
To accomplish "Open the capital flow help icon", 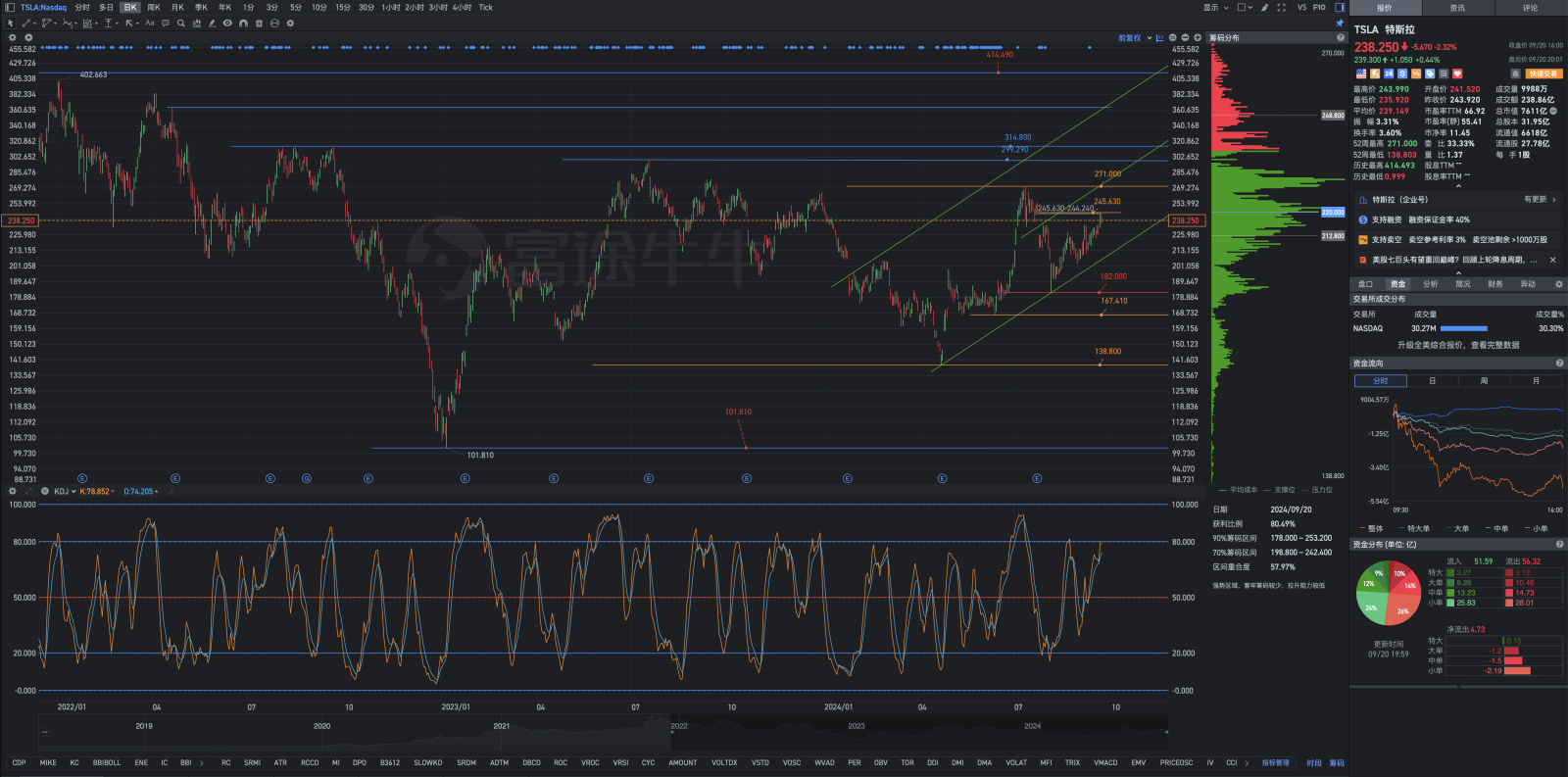I will pyautogui.click(x=1559, y=363).
